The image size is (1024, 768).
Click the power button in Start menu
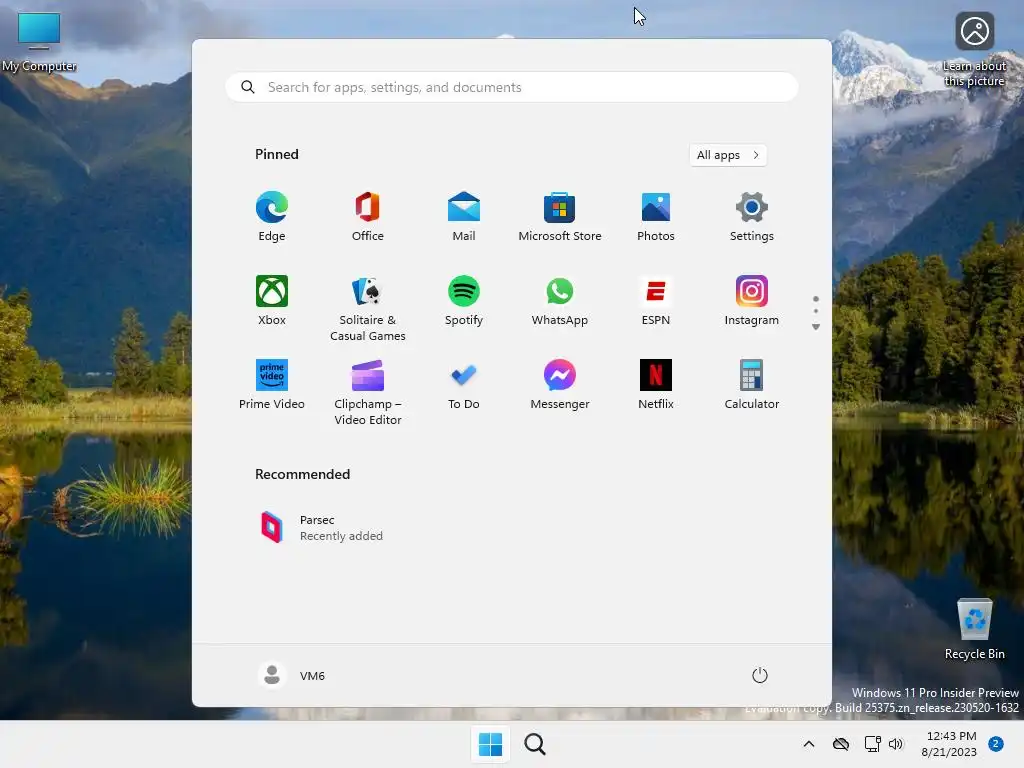tap(760, 675)
